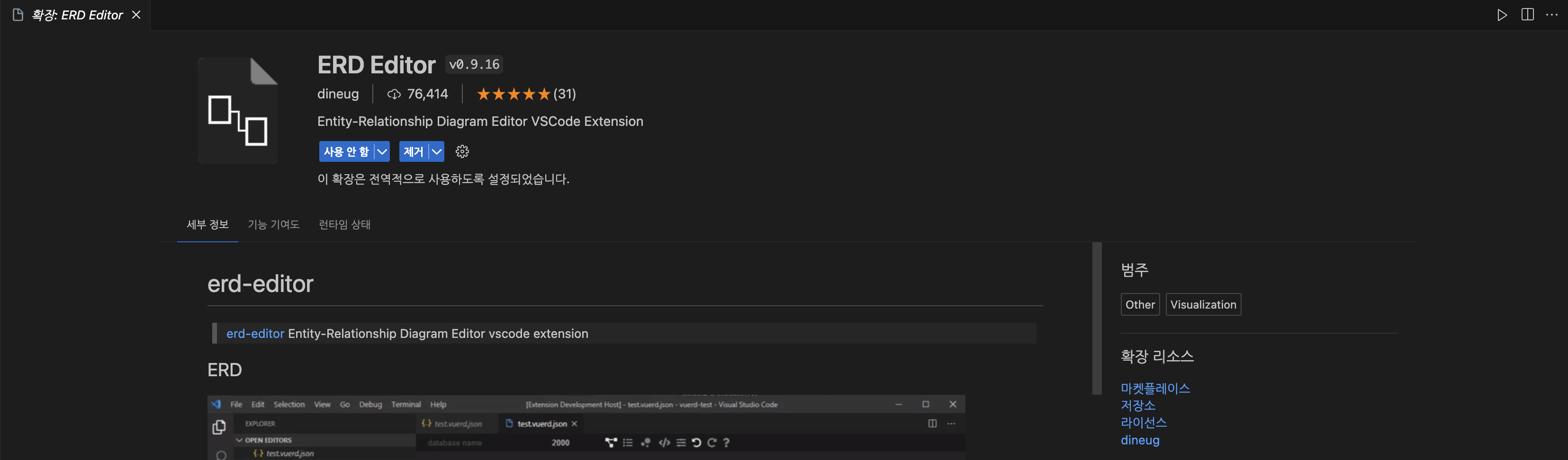Open the dineug link under 확장 리소스
The image size is (1568, 460).
pyautogui.click(x=1139, y=440)
